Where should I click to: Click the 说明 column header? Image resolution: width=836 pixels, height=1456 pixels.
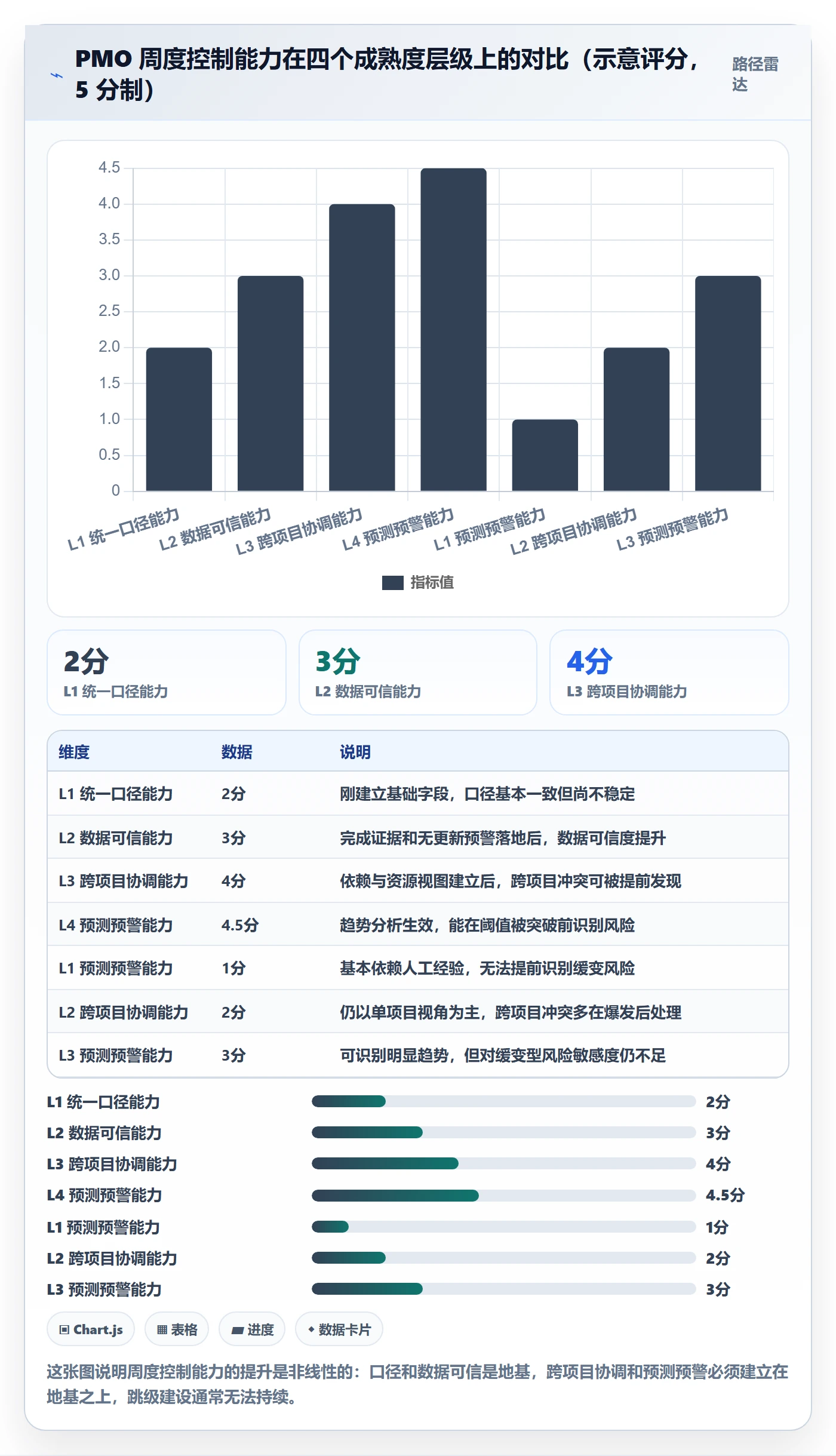(x=355, y=752)
